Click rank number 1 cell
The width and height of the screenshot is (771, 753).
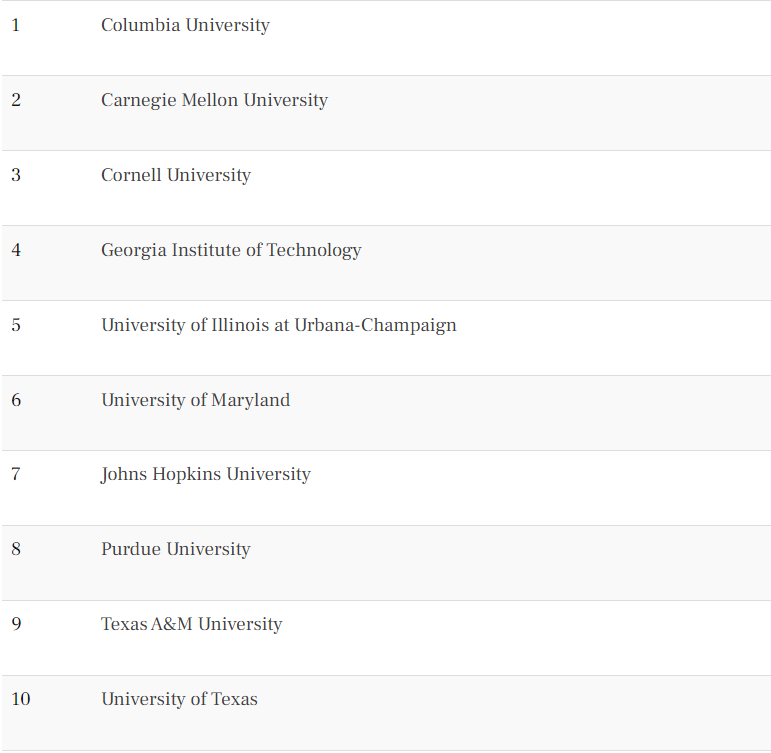15,25
